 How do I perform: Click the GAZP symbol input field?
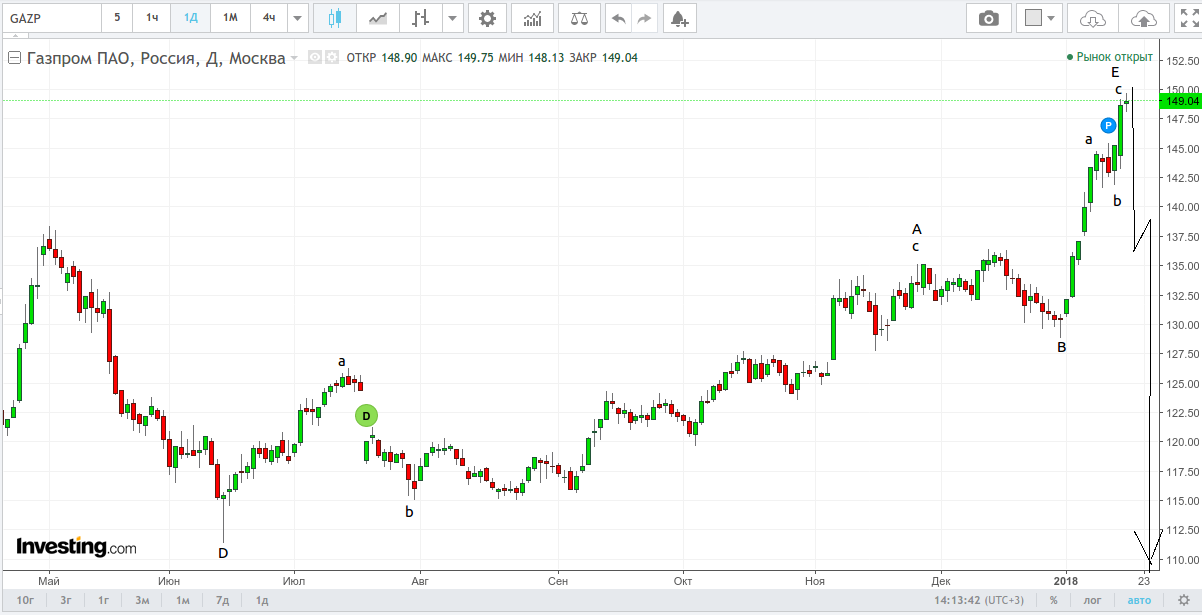coord(51,18)
